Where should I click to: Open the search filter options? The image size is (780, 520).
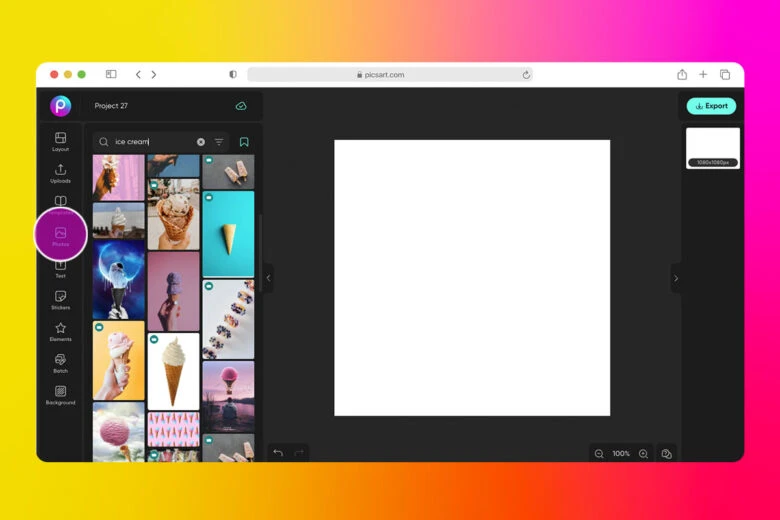click(x=219, y=142)
